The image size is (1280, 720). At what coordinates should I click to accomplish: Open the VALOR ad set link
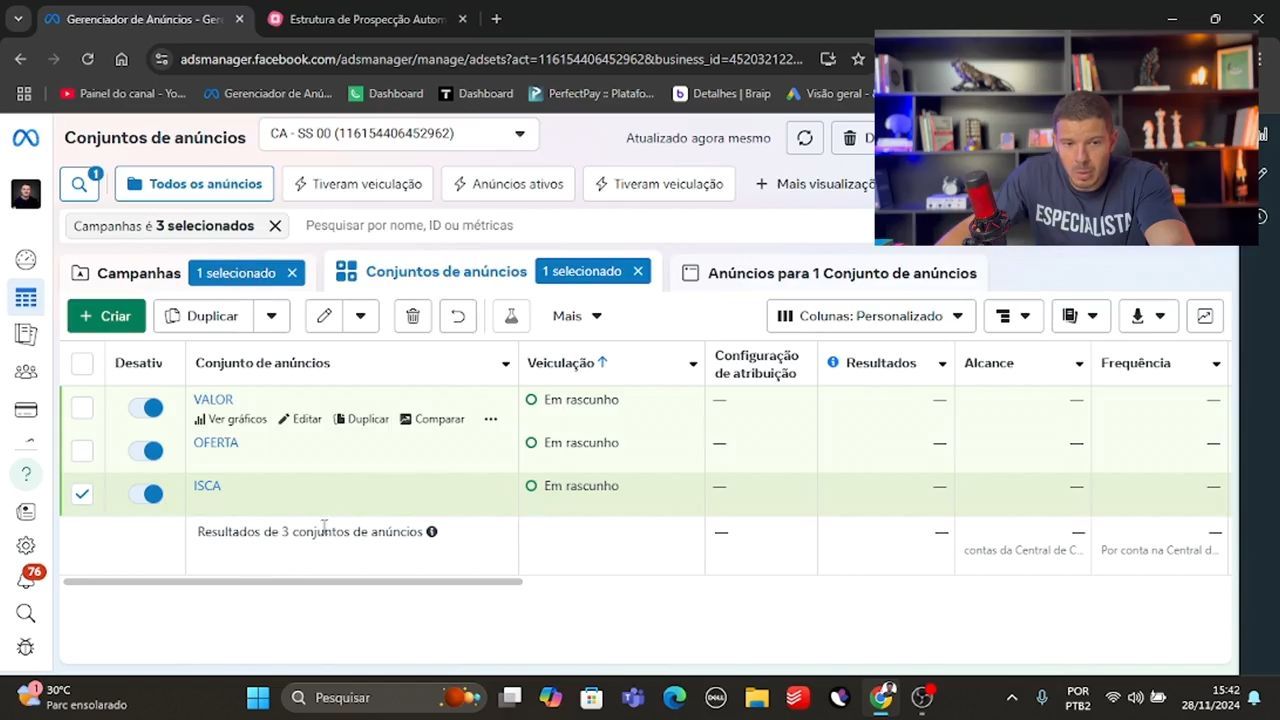click(x=213, y=399)
